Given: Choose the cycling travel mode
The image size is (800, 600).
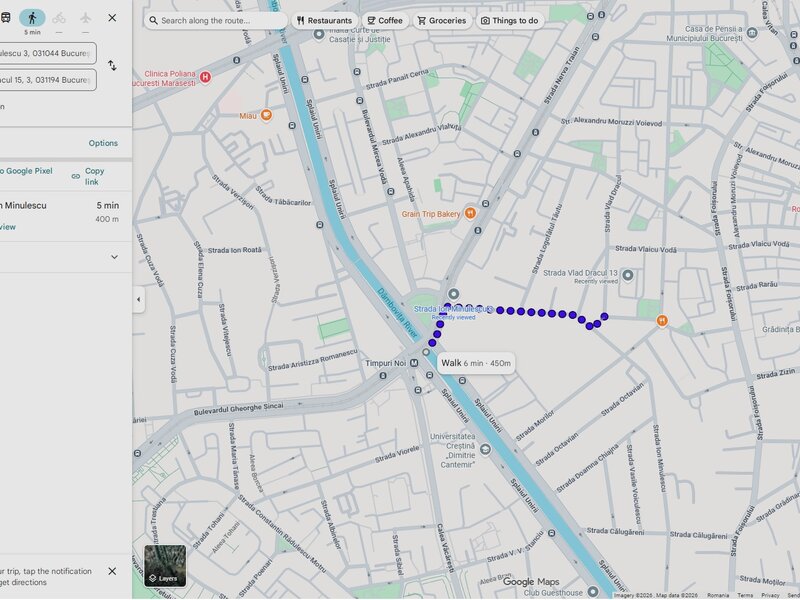Looking at the screenshot, I should point(59,18).
